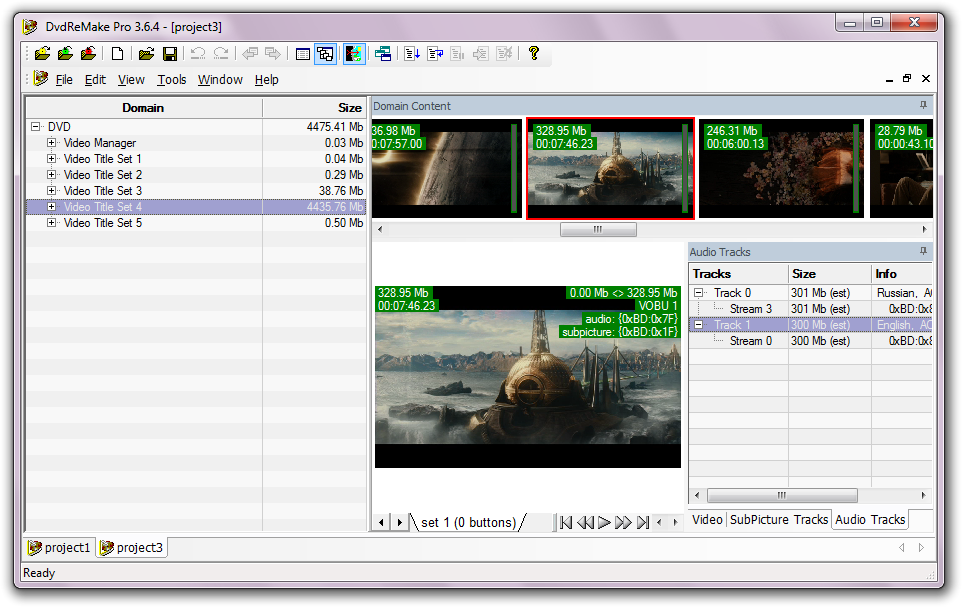Click the fast-forward button under the preview
962x608 pixels.
pos(623,522)
